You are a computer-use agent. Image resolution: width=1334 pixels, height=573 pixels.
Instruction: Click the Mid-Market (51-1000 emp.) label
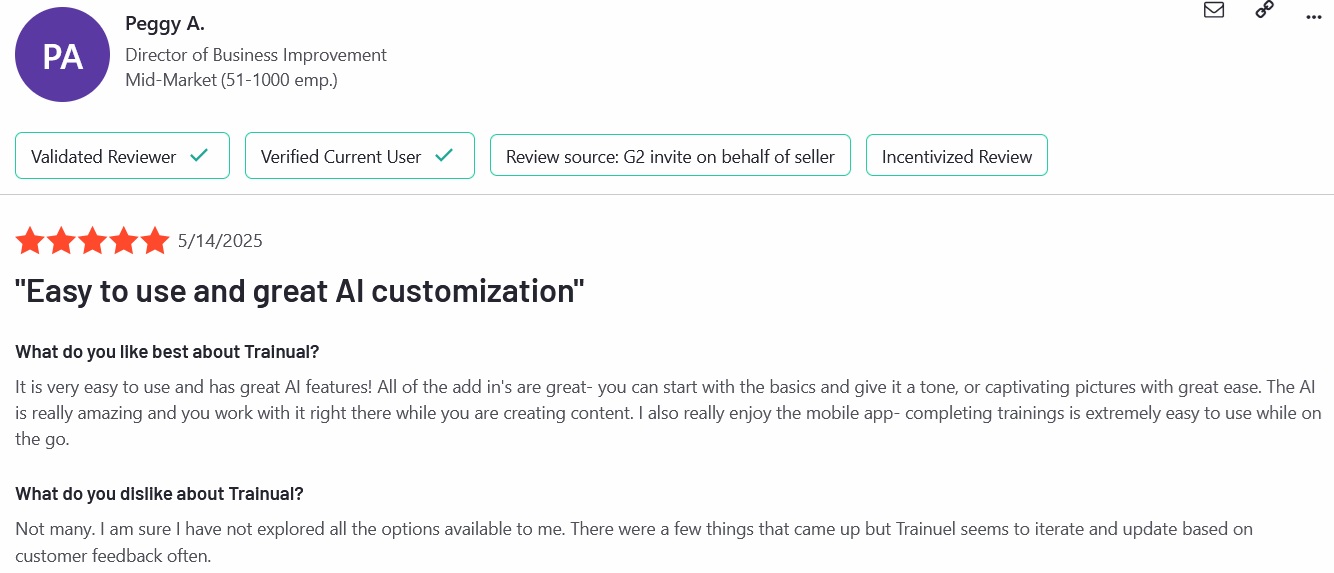(x=231, y=80)
